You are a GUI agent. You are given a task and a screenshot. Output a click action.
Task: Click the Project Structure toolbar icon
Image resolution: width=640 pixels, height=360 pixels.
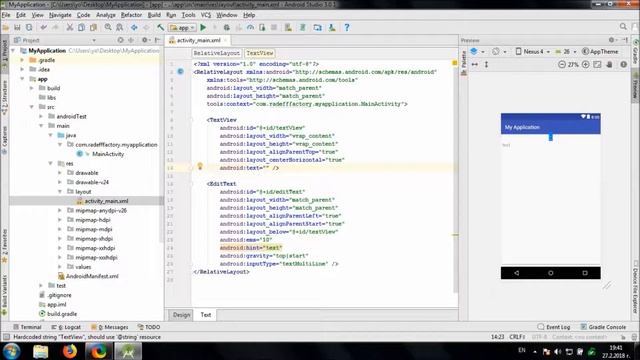pyautogui.click(x=318, y=28)
